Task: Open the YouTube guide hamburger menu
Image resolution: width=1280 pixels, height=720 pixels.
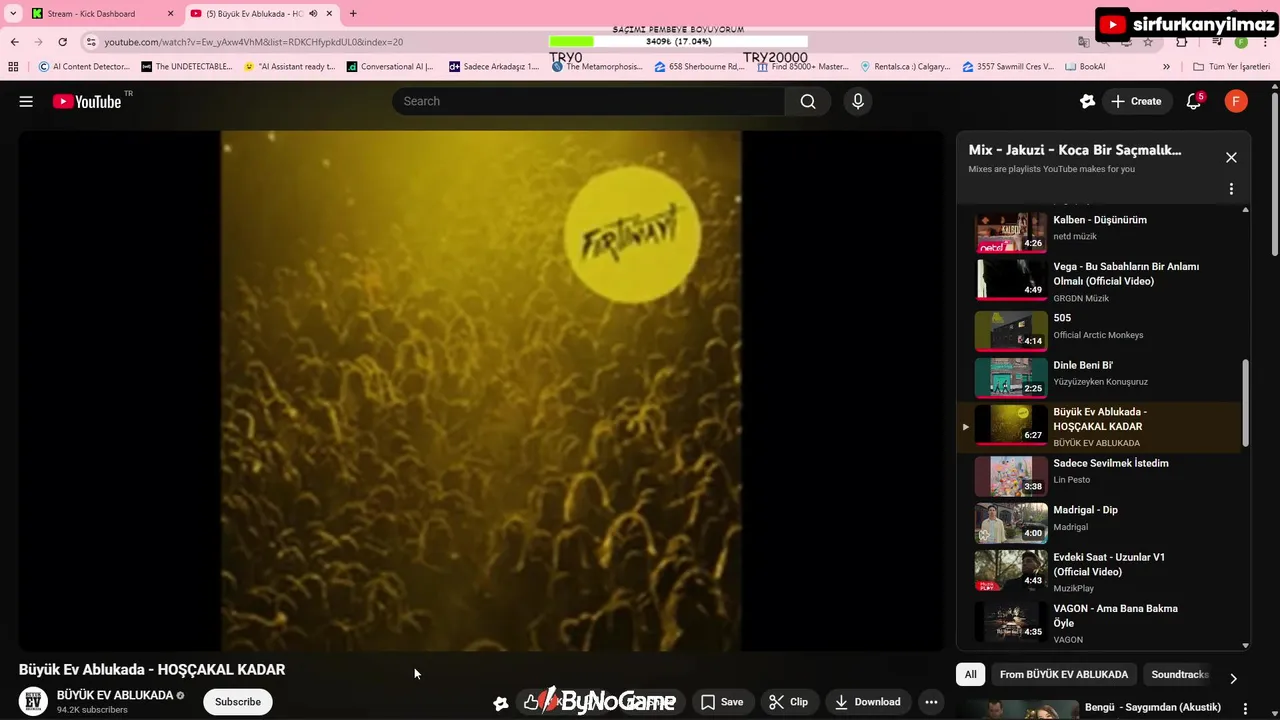Action: pyautogui.click(x=26, y=101)
